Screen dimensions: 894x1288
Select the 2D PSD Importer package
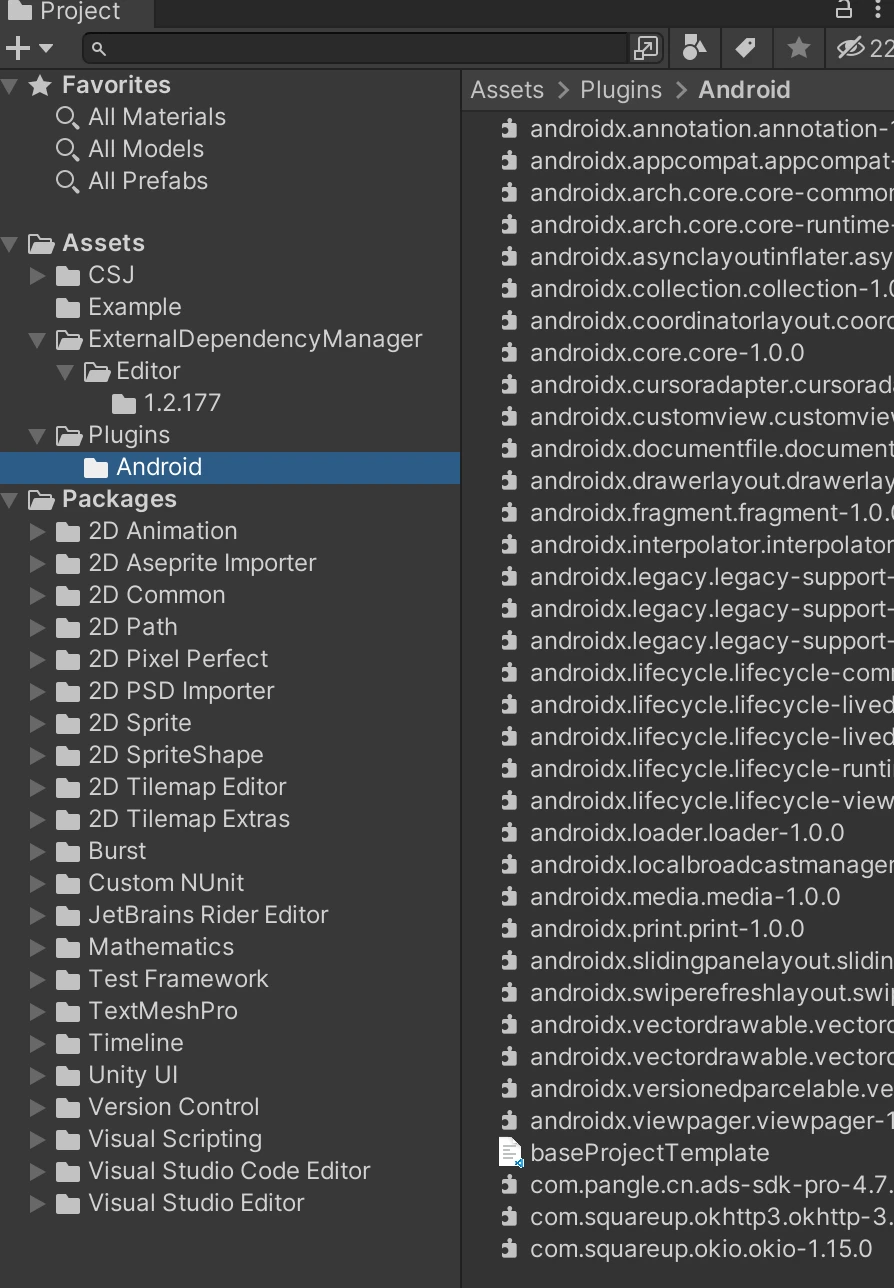coord(181,691)
